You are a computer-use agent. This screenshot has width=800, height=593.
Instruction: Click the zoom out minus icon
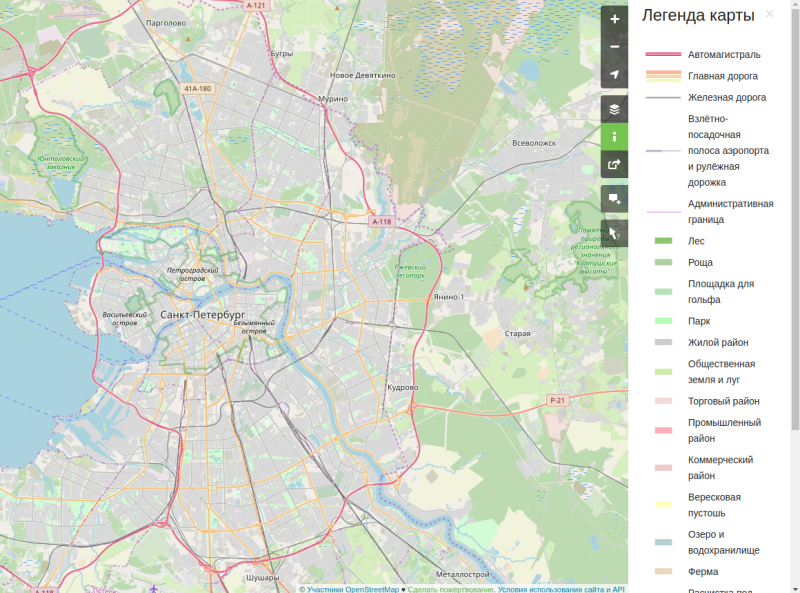[x=616, y=46]
